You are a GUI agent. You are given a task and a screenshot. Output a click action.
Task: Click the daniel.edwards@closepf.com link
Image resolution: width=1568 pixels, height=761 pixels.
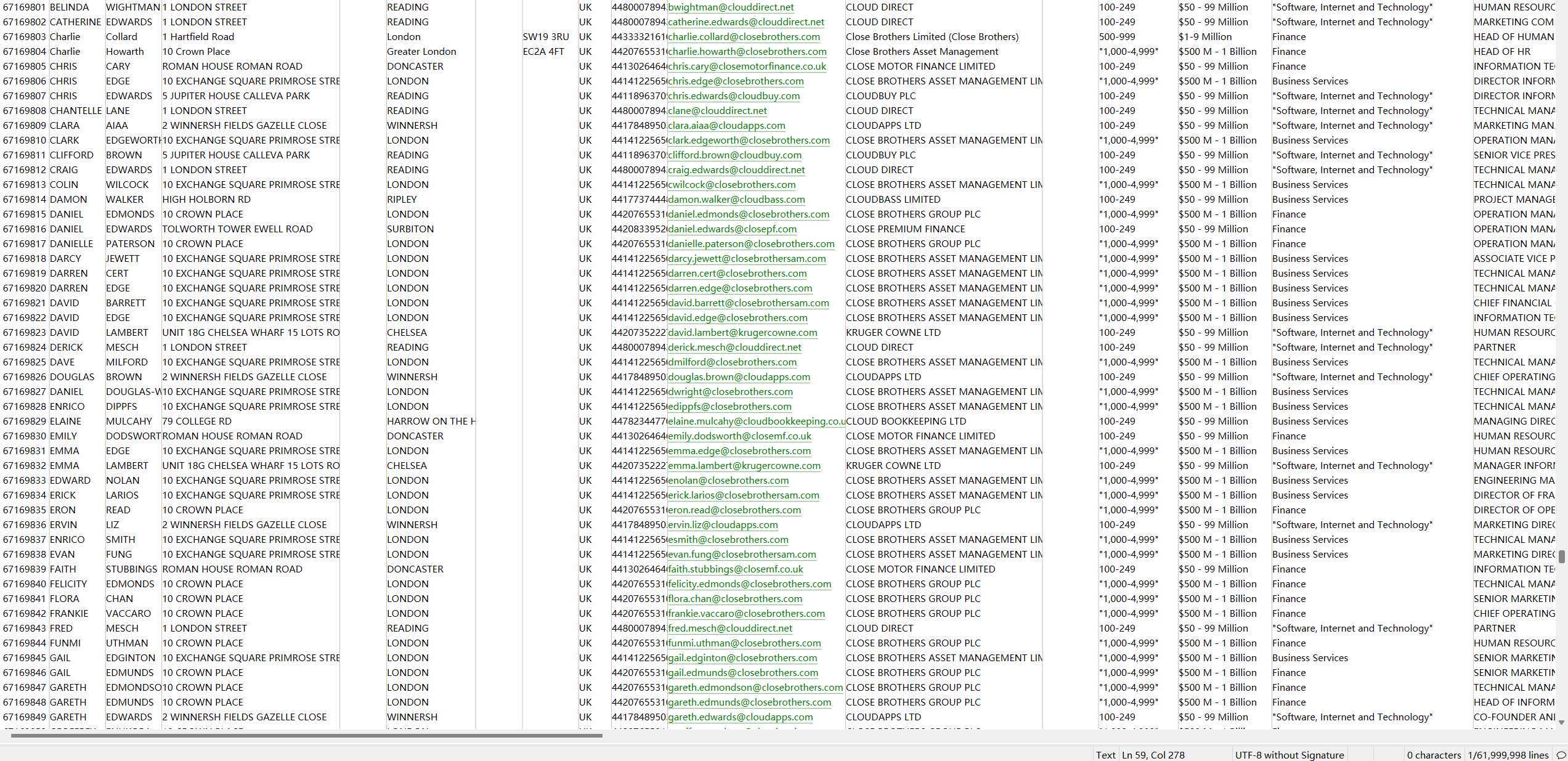click(732, 229)
